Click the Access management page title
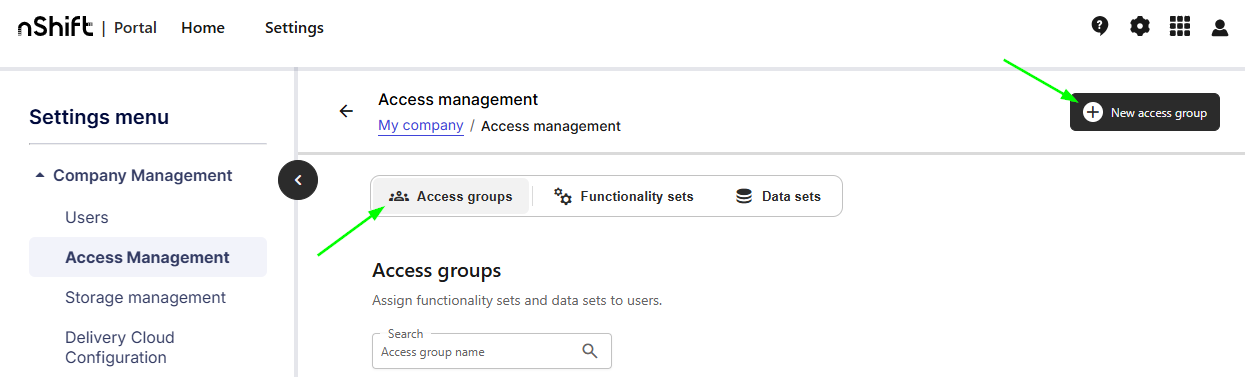 (x=458, y=99)
